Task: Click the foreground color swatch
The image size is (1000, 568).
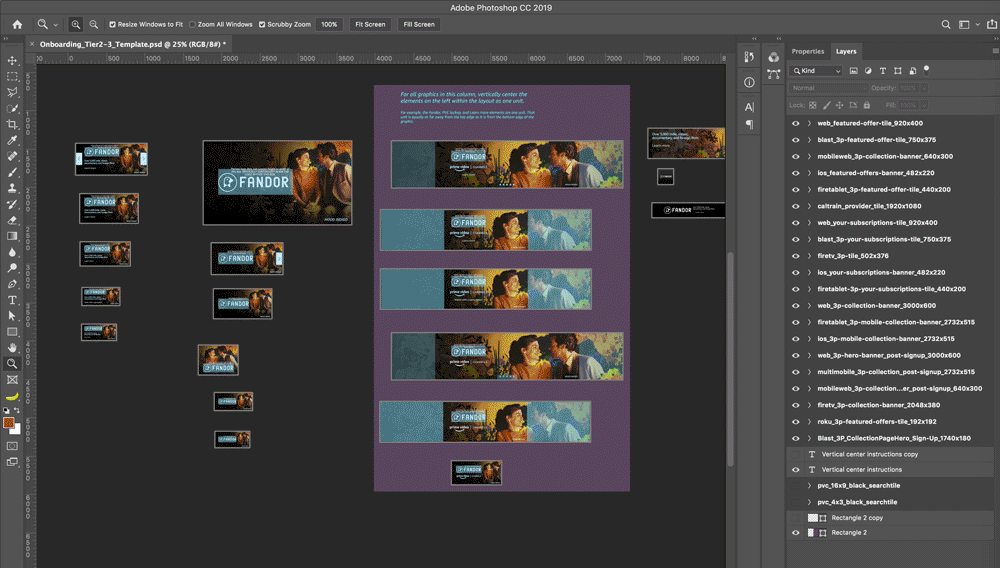Action: pyautogui.click(x=8, y=423)
